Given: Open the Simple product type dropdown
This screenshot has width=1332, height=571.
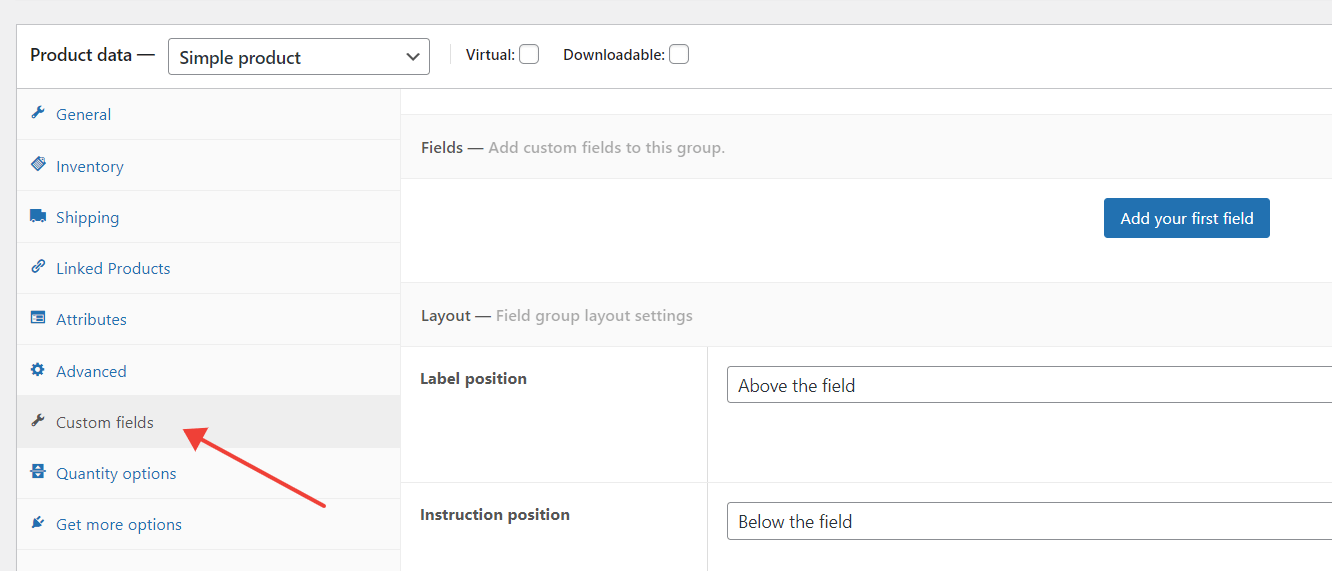Looking at the screenshot, I should (299, 57).
